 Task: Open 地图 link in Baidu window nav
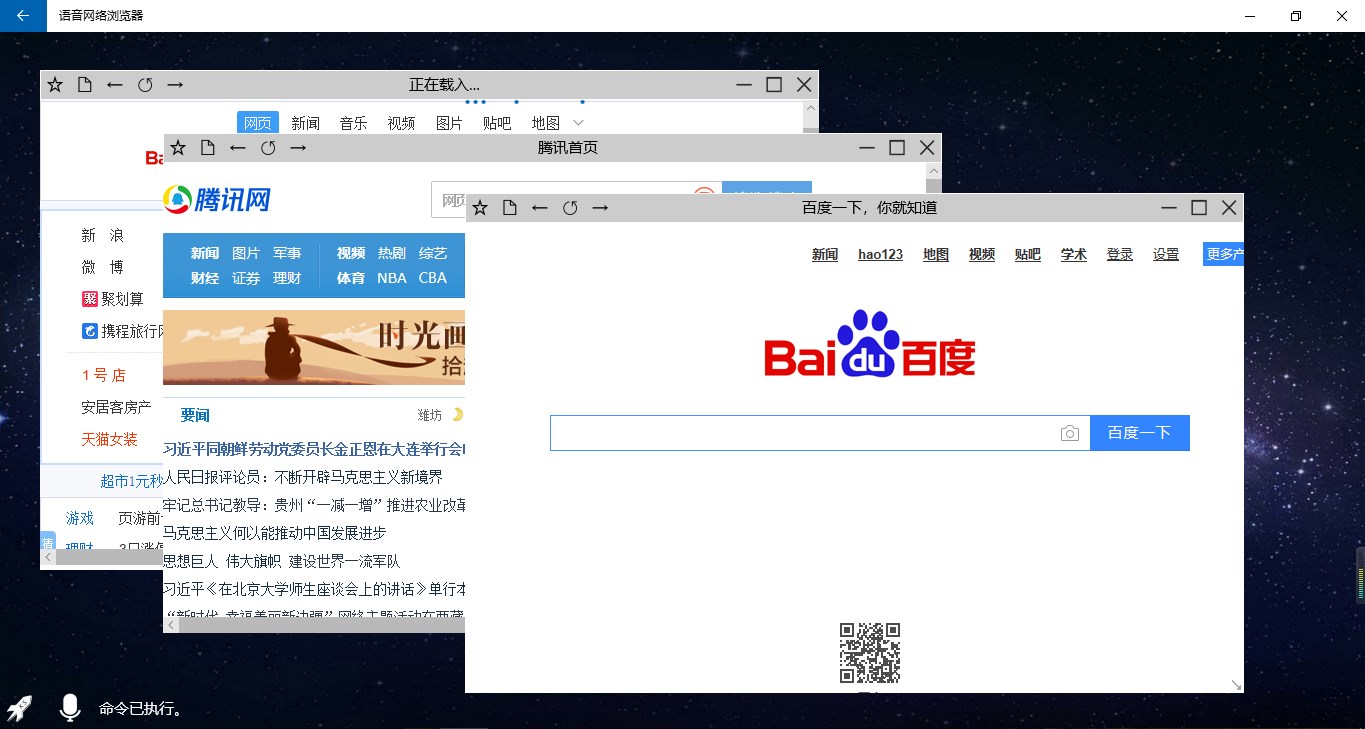pos(936,255)
